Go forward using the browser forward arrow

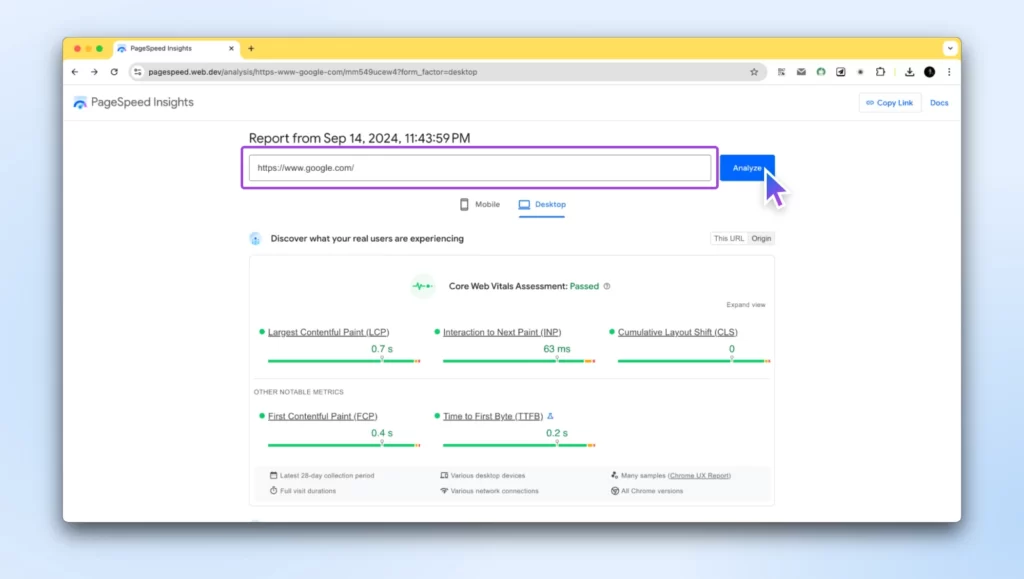(95, 72)
